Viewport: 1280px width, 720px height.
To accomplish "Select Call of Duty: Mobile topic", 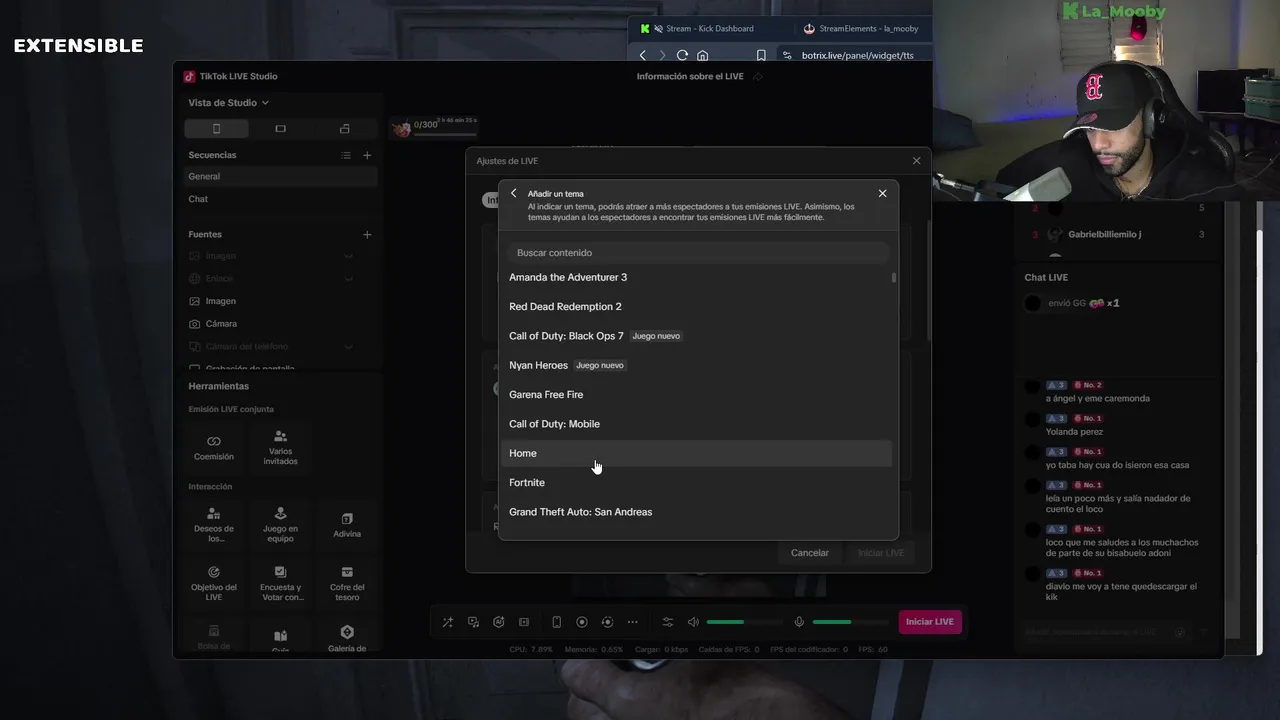I will 698,424.
